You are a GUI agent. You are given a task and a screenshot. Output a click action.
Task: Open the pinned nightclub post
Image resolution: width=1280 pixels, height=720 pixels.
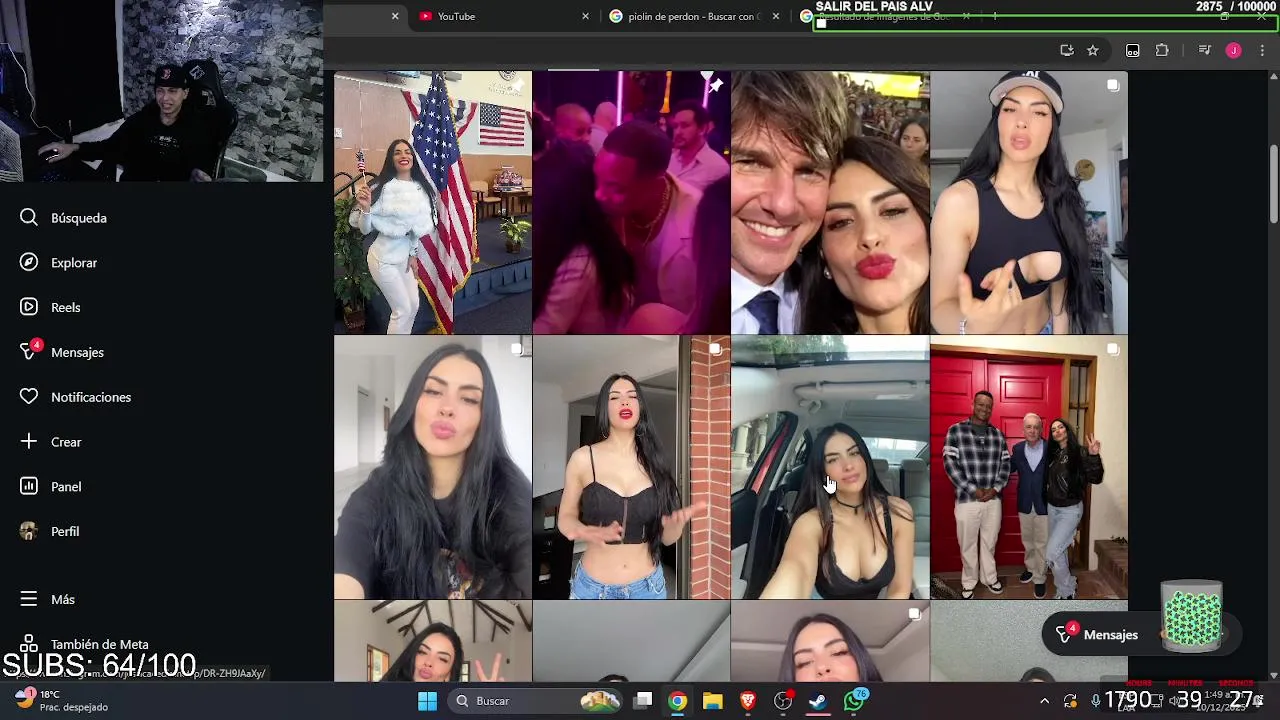(x=631, y=202)
